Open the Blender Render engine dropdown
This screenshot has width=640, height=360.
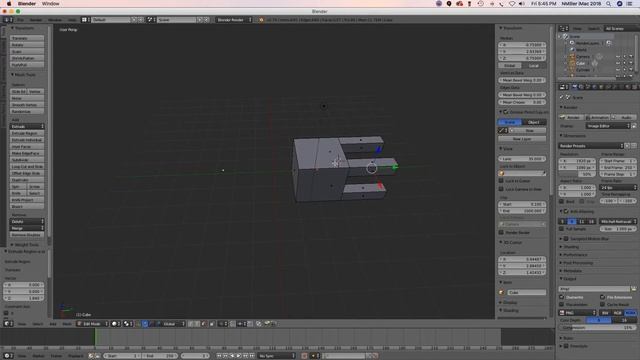point(234,20)
